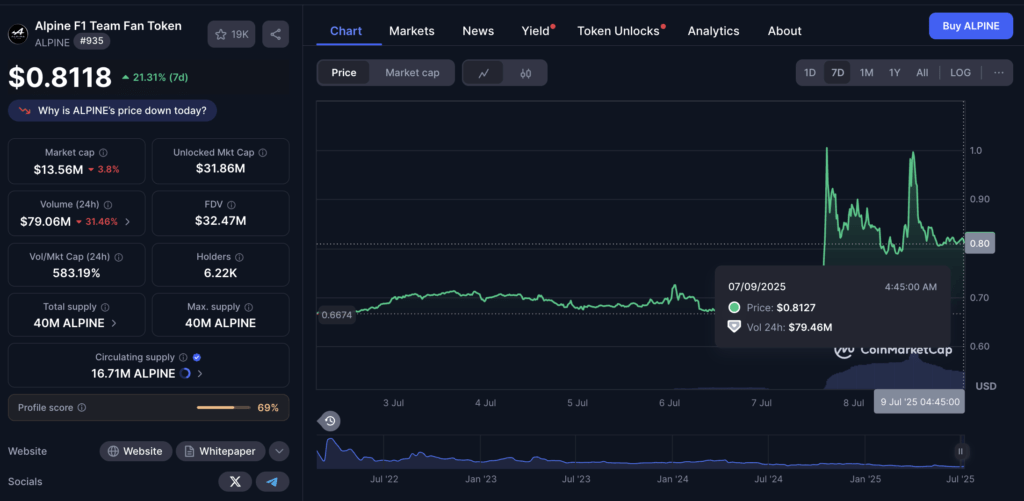Screen dimensions: 1024x501
Task: Click the verified badge on Circulating supply
Action: (x=197, y=357)
